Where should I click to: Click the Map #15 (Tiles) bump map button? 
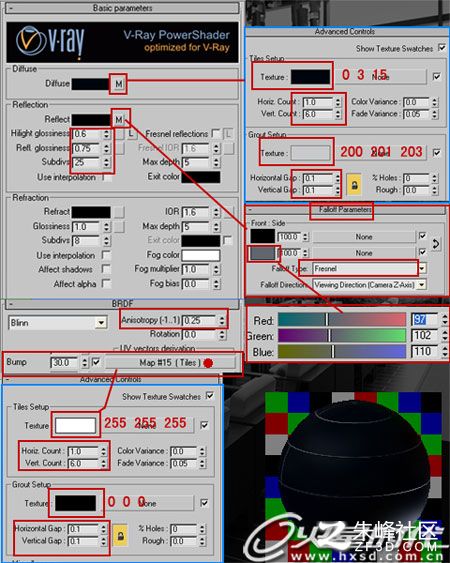[170, 363]
